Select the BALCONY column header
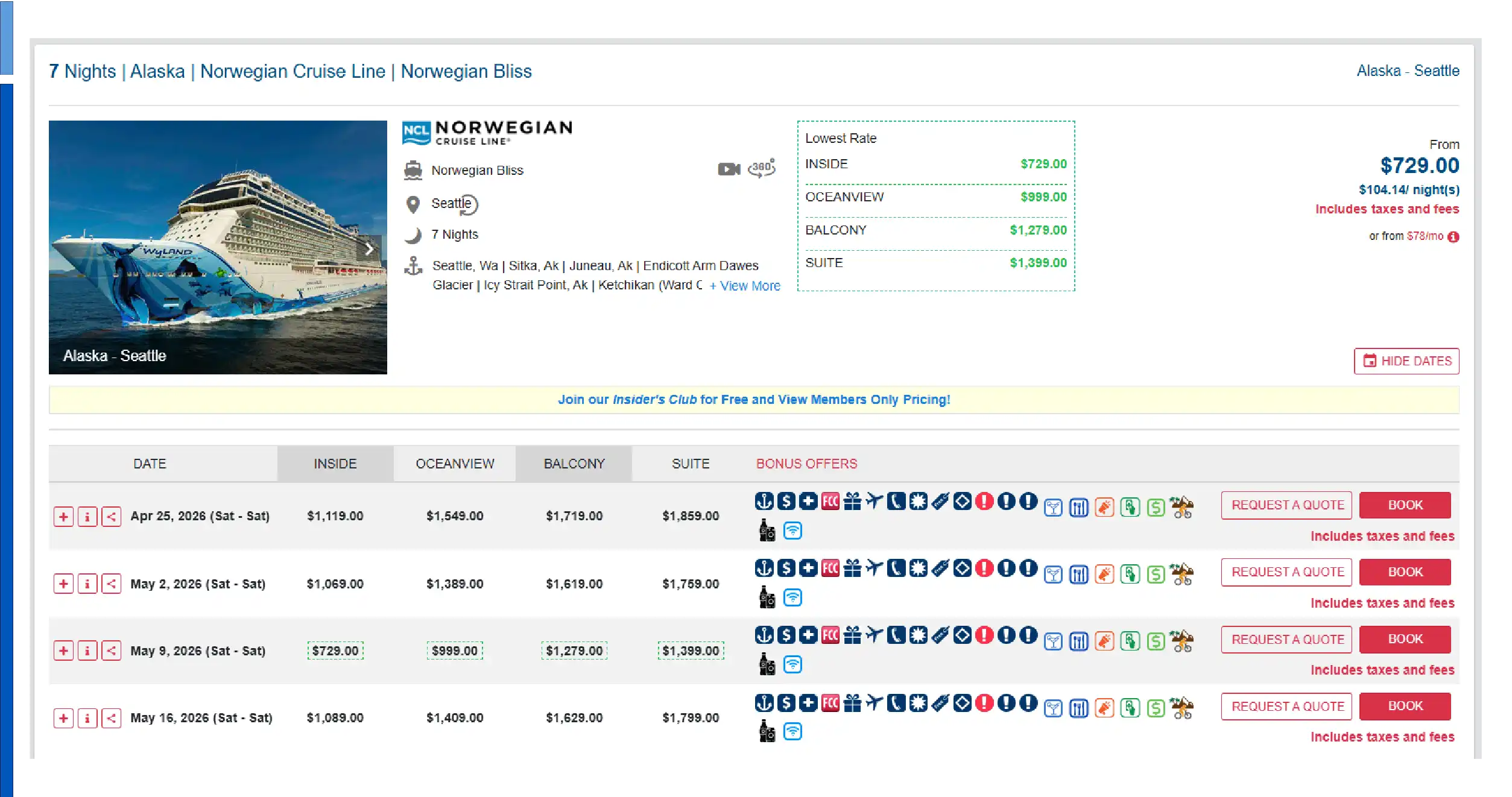The image size is (1512, 797). tap(574, 464)
